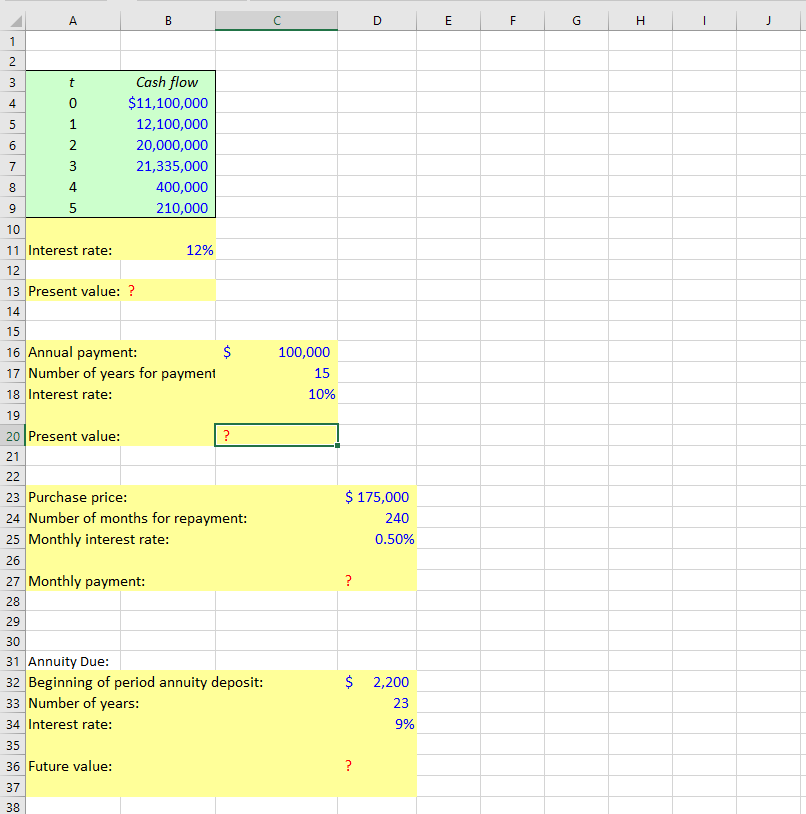Select the 0.50% rate cell

[377, 539]
